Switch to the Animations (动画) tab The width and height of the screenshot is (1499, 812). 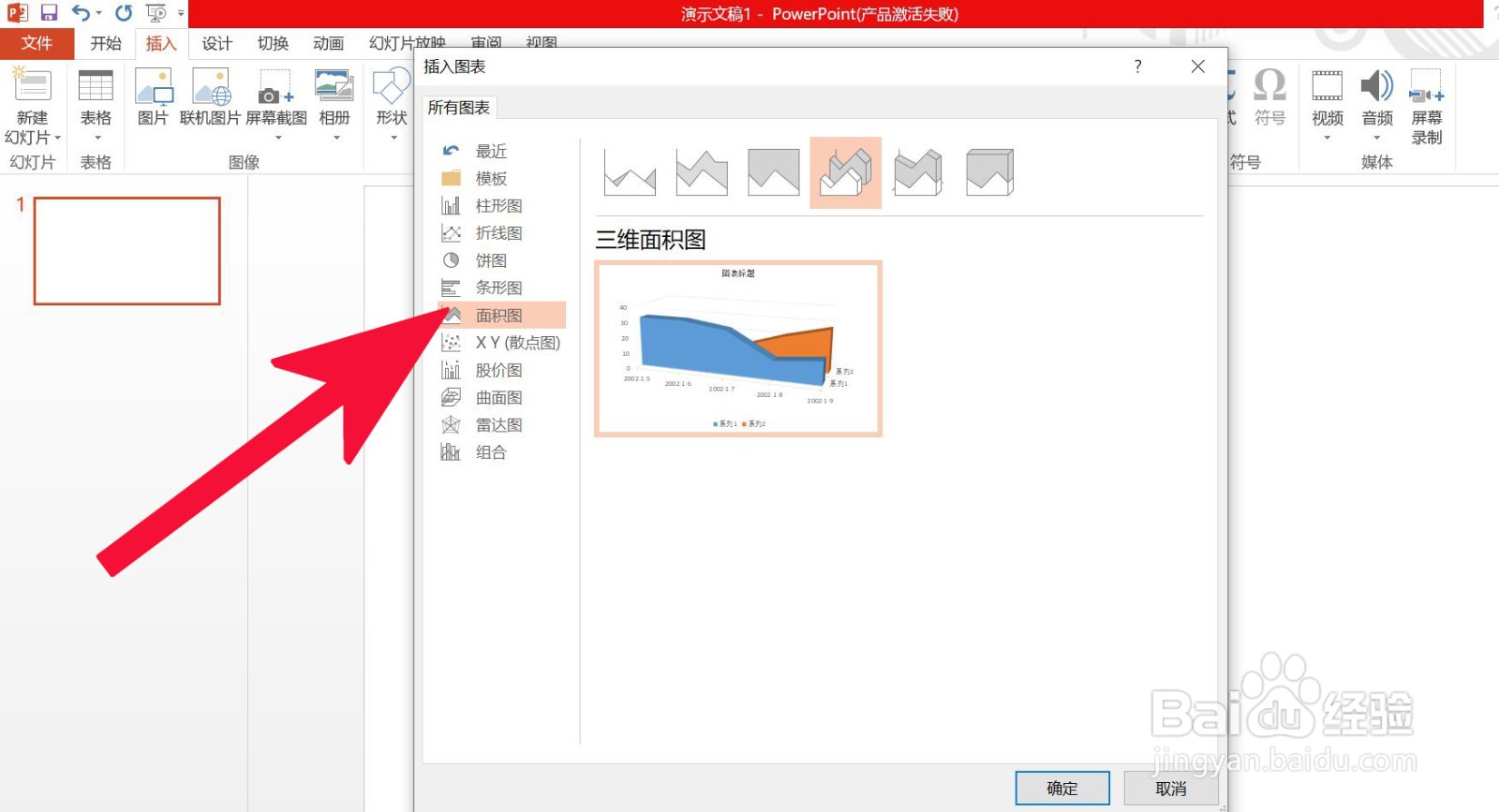(x=328, y=43)
